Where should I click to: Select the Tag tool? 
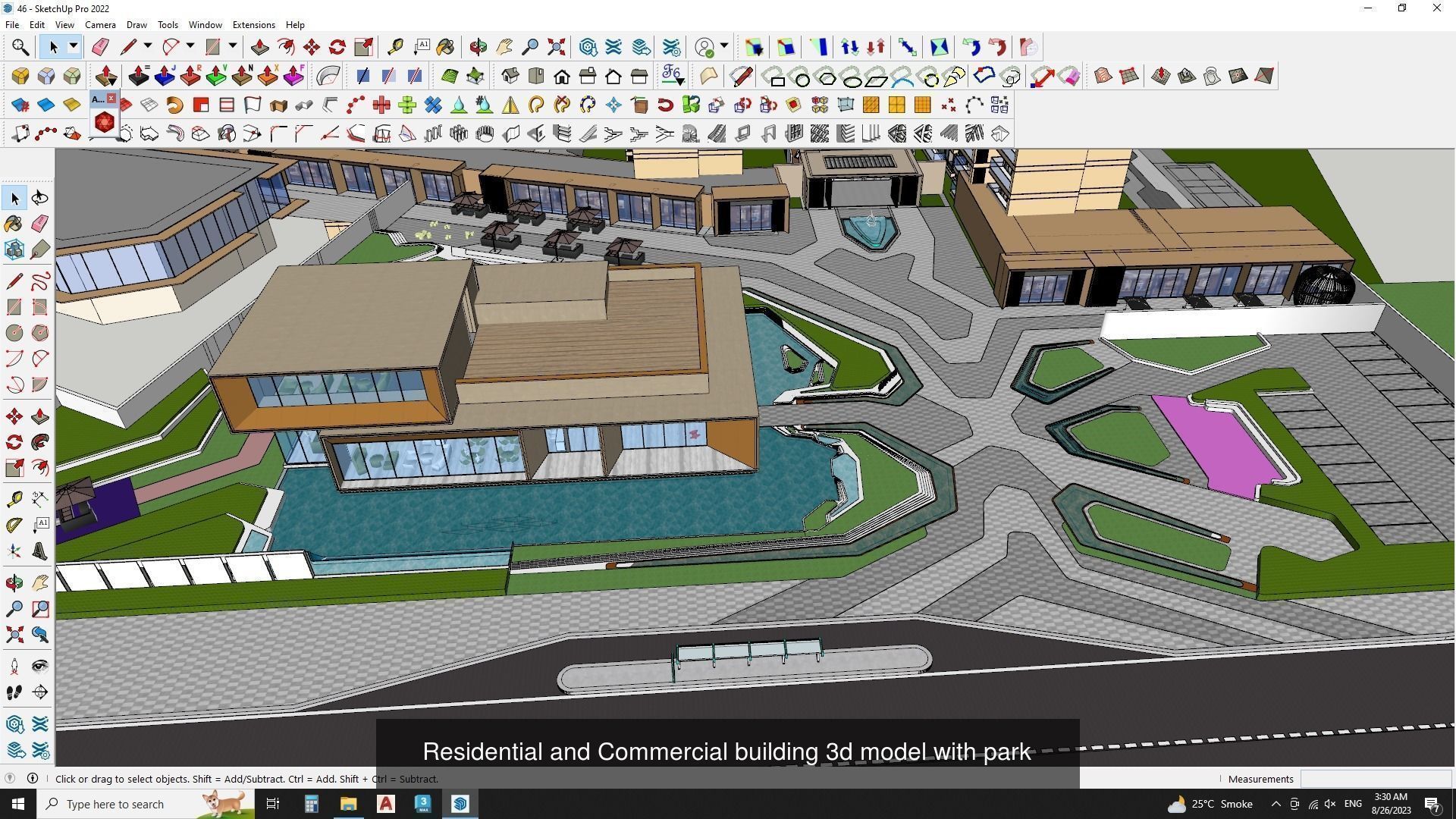click(x=40, y=249)
